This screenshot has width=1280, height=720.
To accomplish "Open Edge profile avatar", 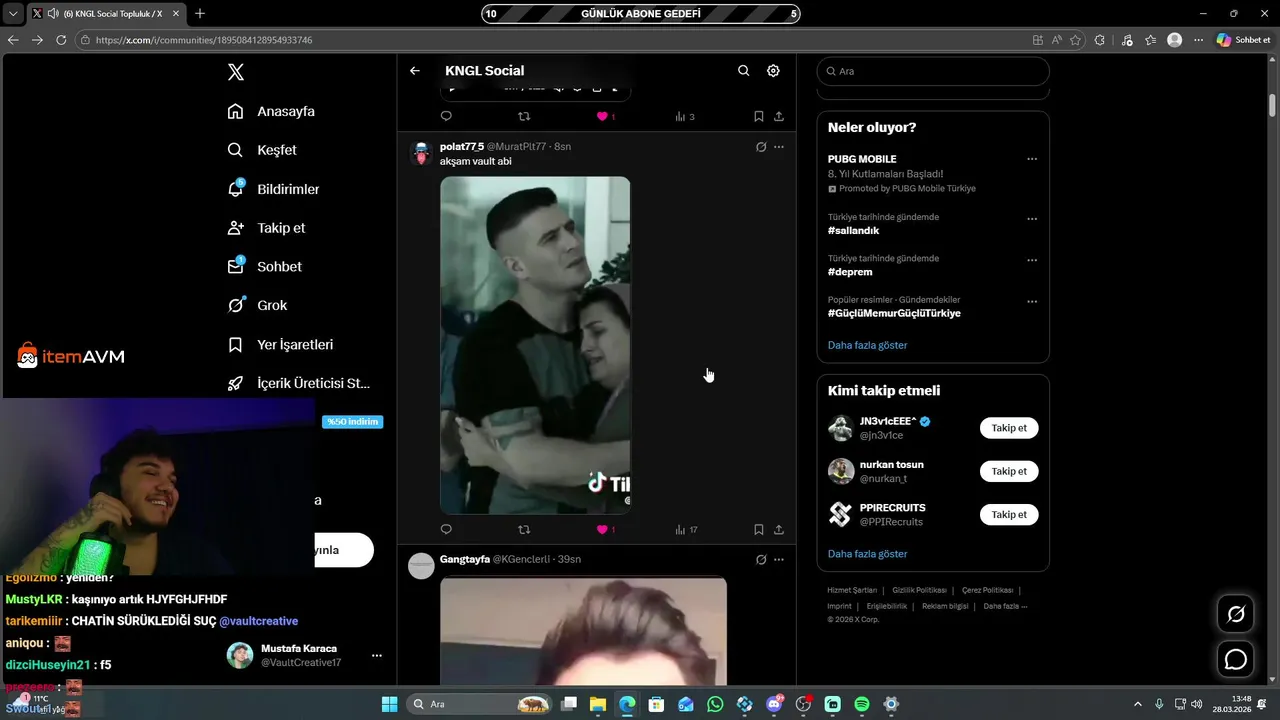I will click(x=1175, y=40).
